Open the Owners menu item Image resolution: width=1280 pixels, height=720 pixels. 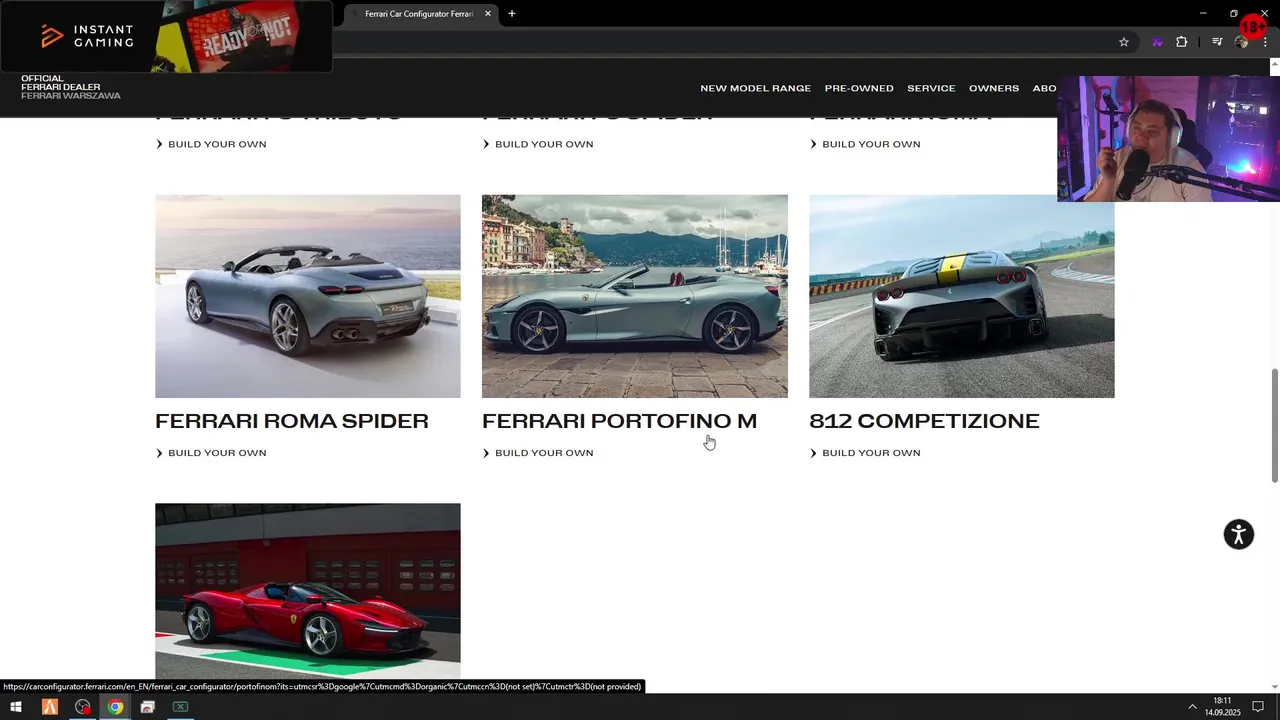994,88
